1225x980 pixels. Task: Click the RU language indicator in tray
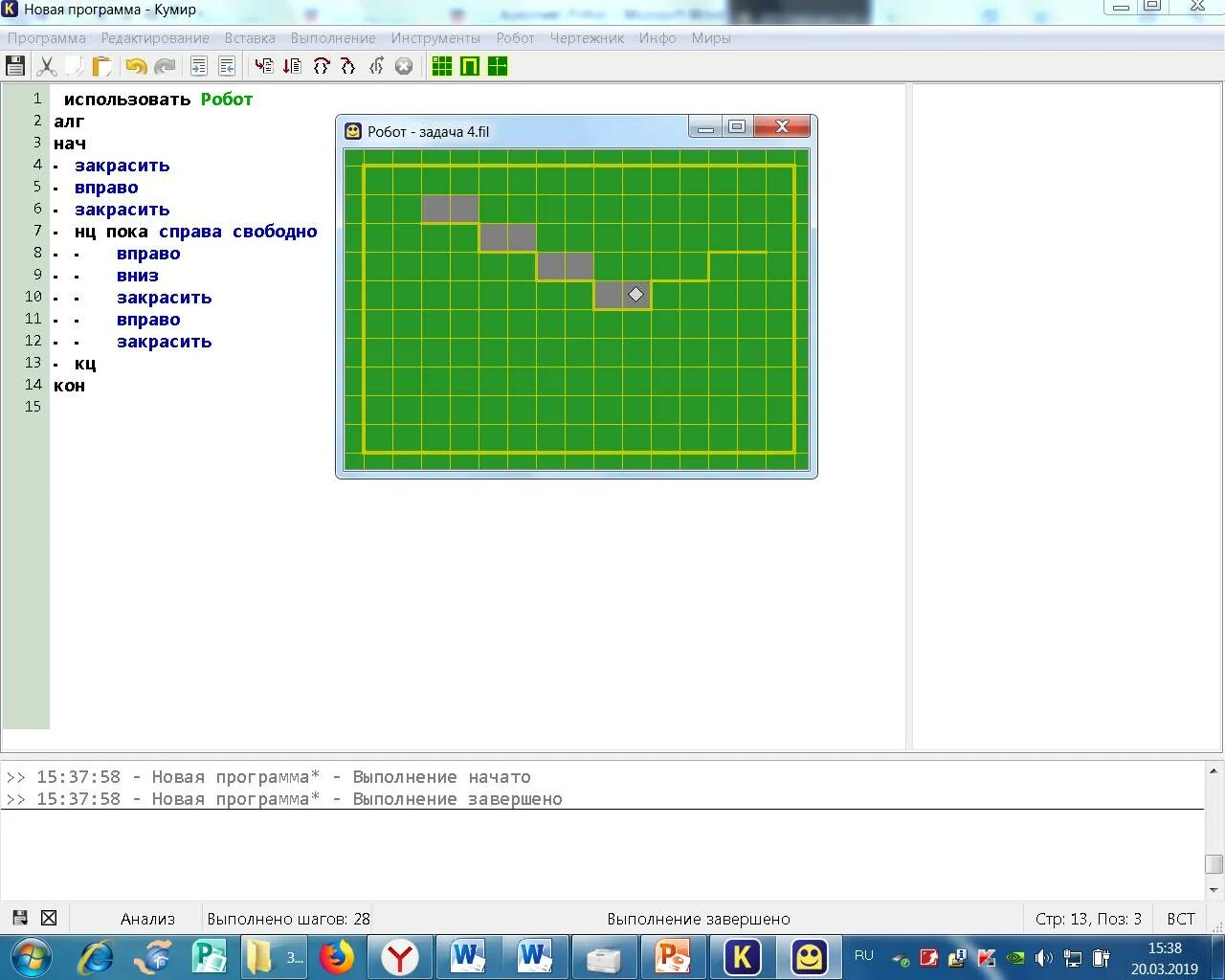(864, 955)
